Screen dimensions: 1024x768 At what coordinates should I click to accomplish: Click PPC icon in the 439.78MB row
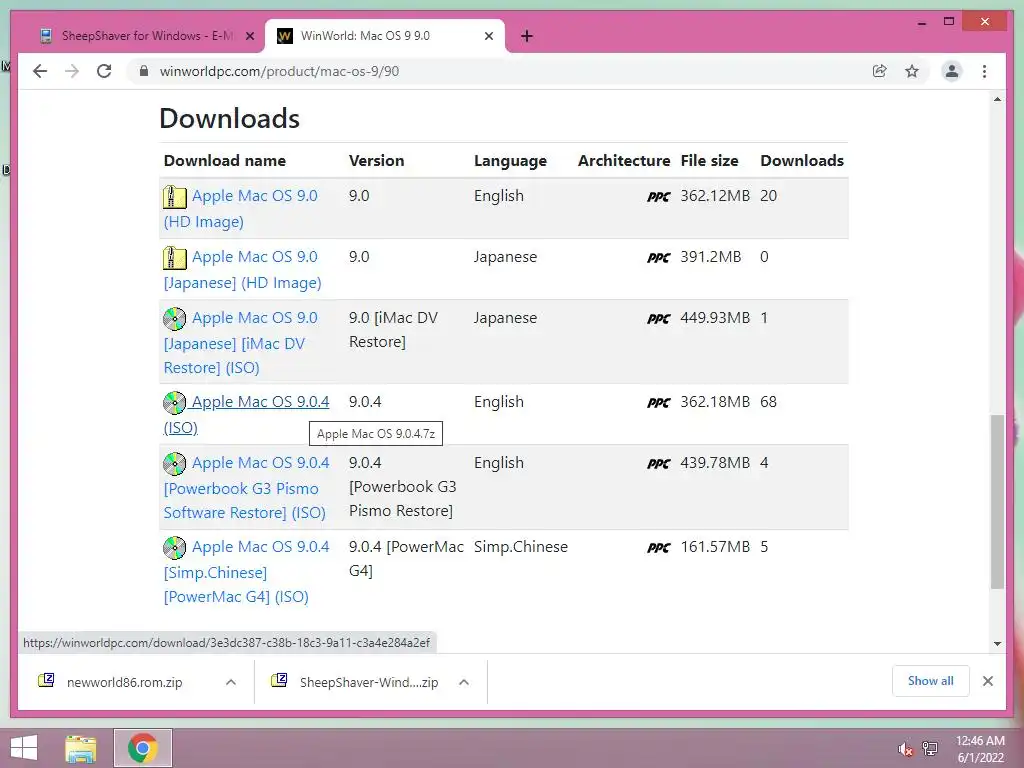[658, 464]
